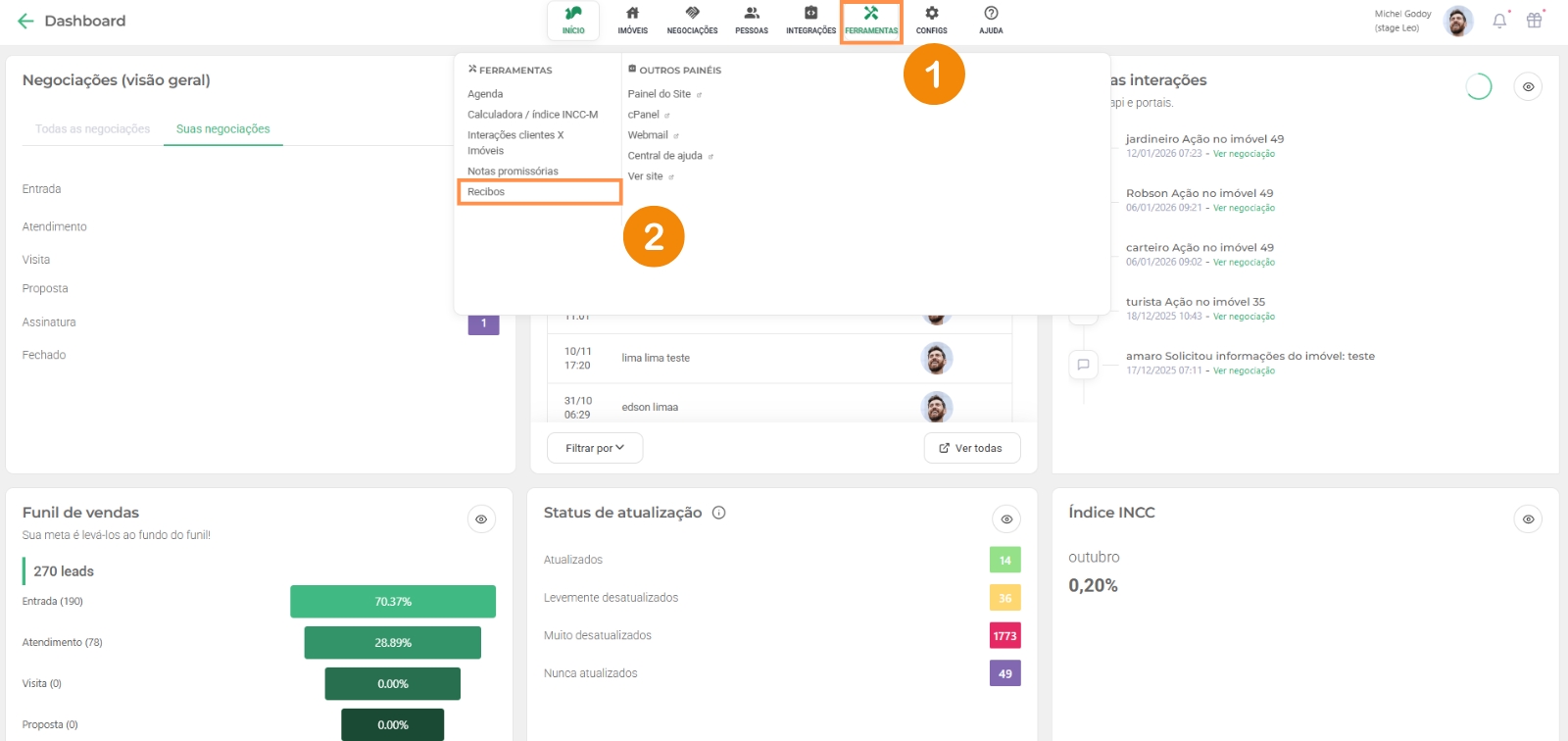Toggle visibility of the Funil de vendas card
This screenshot has width=1568, height=741.
pyautogui.click(x=481, y=519)
